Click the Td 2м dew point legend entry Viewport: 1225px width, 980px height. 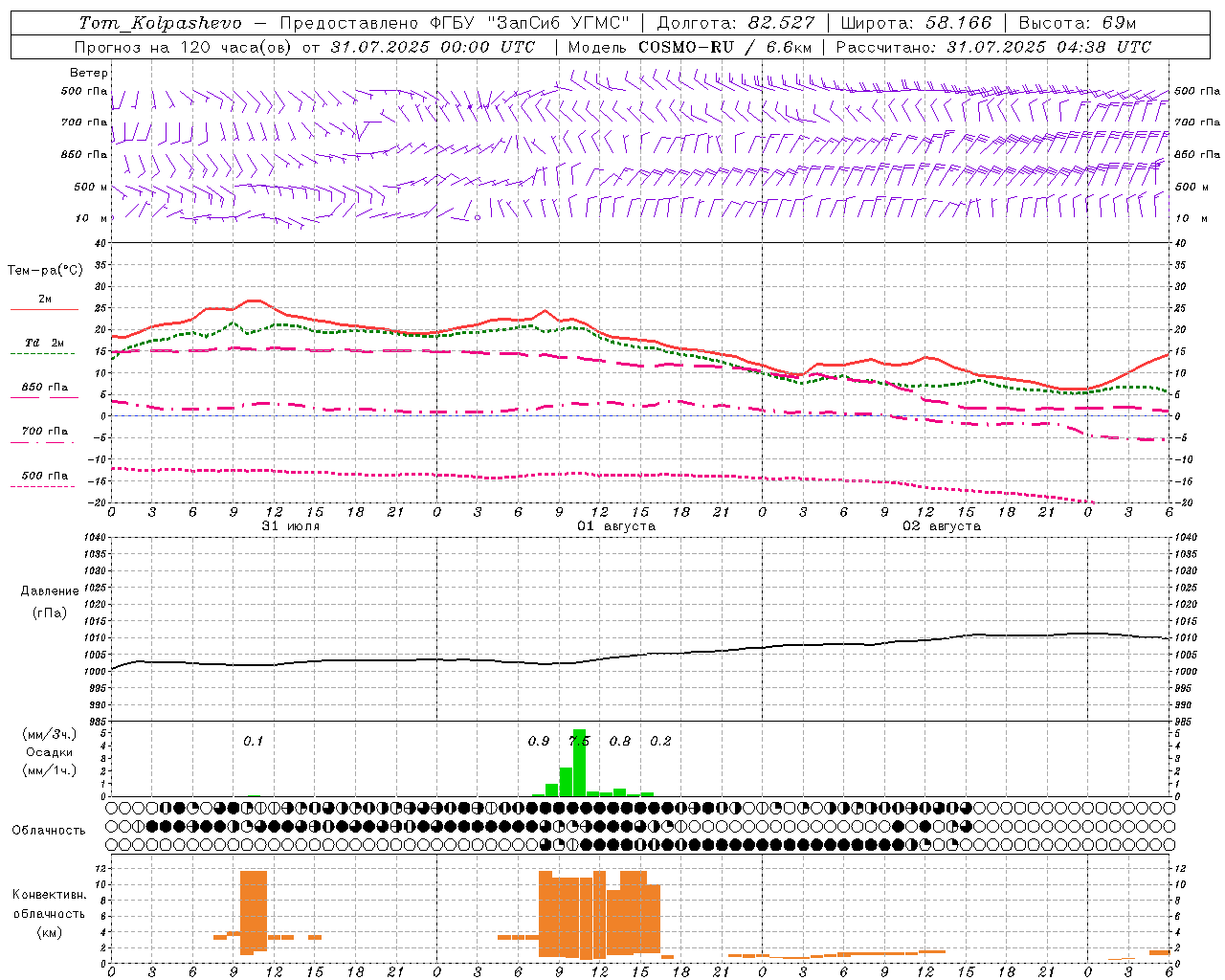click(44, 343)
